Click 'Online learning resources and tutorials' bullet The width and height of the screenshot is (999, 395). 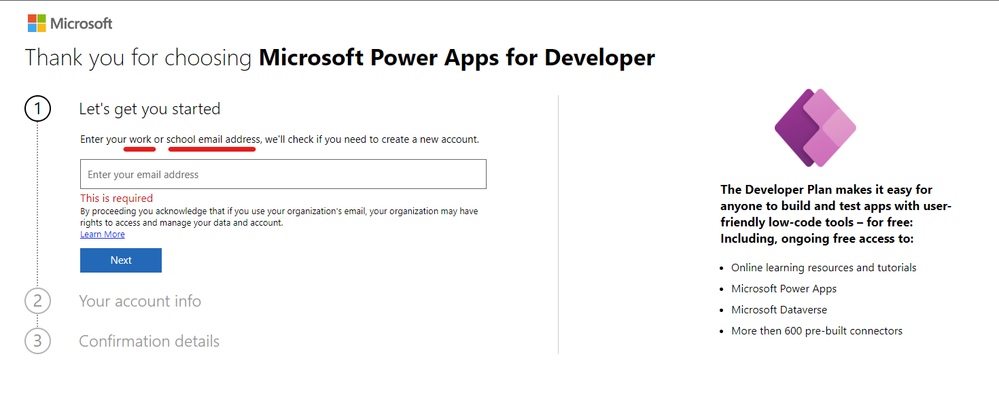(824, 268)
